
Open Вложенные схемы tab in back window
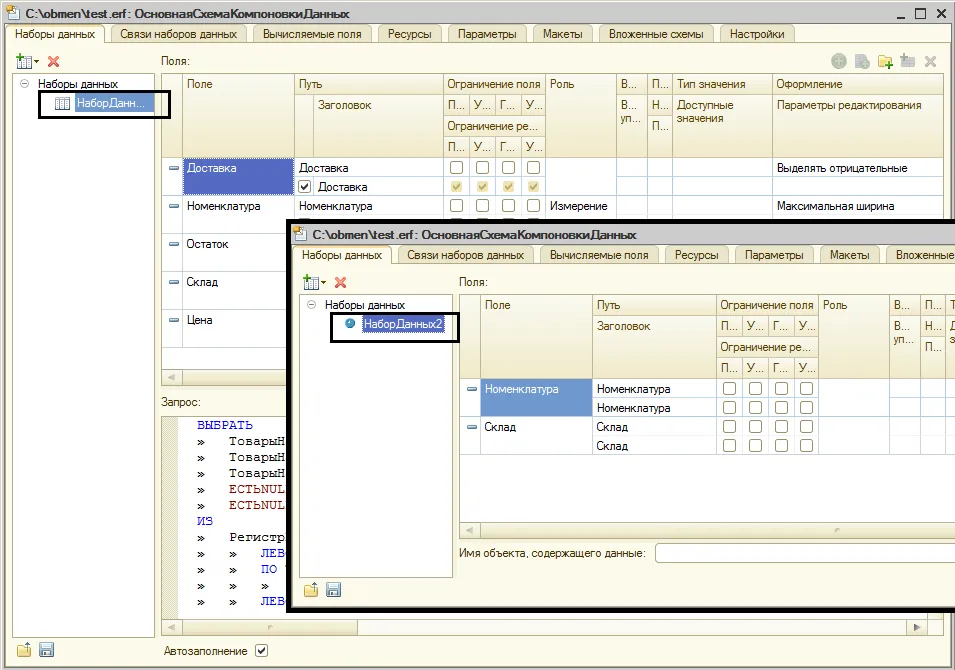pos(656,34)
